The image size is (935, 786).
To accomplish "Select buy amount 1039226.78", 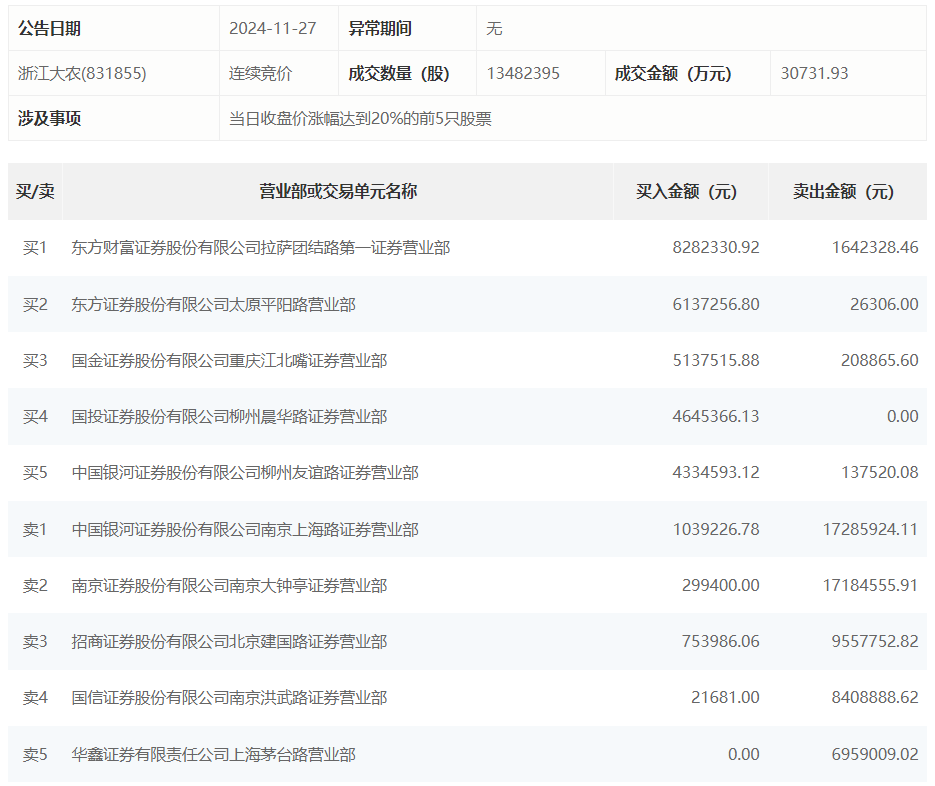I will point(716,529).
